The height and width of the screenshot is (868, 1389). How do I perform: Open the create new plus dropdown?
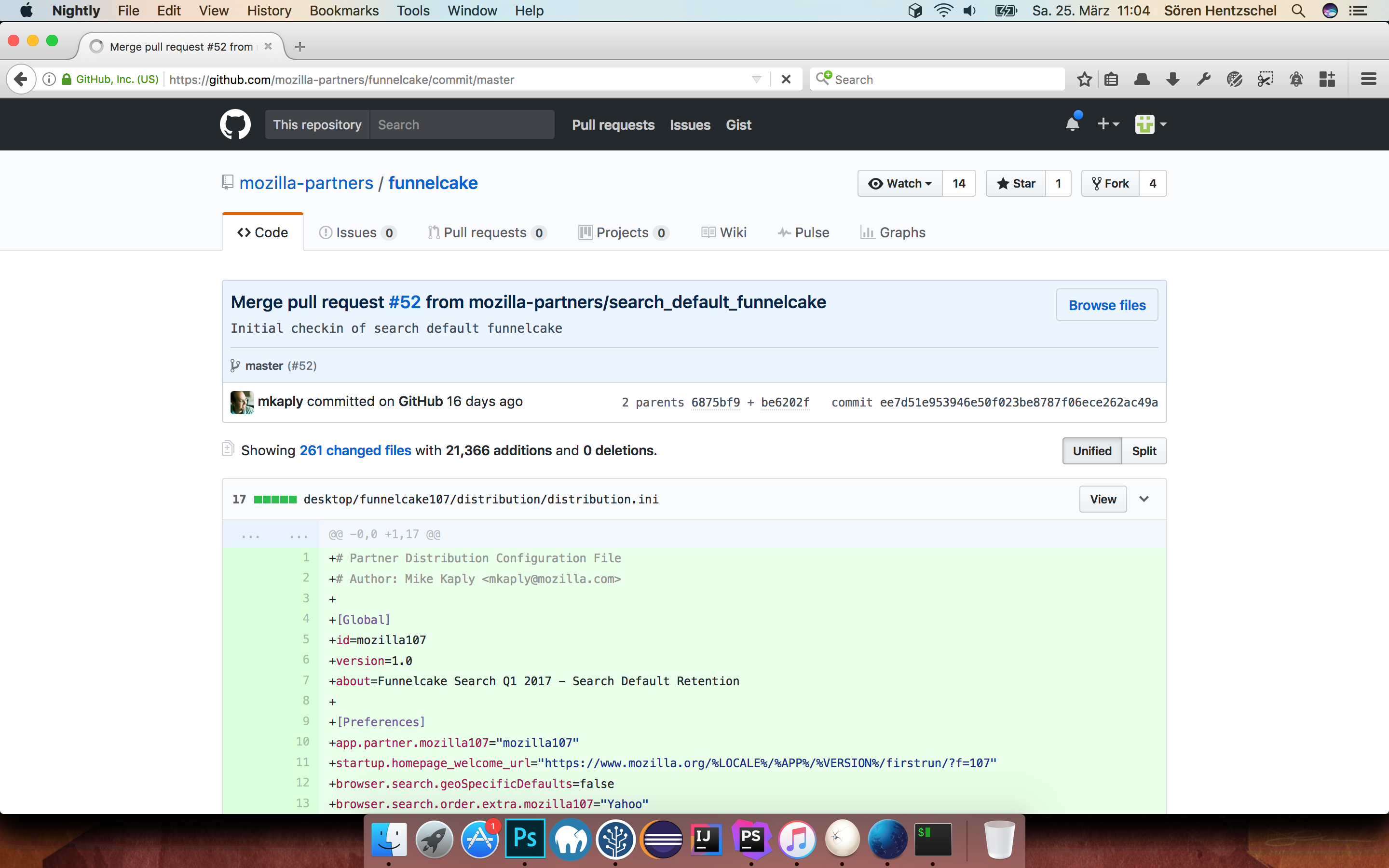pyautogui.click(x=1108, y=124)
